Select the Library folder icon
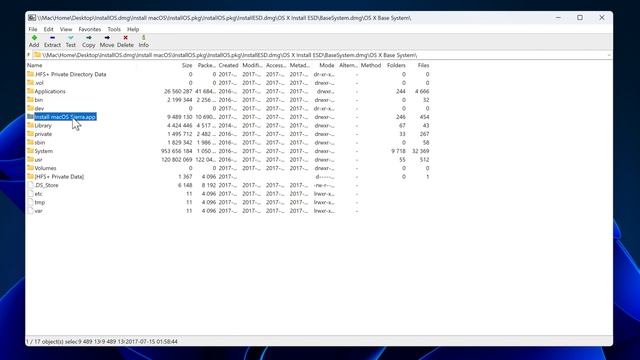 click(30, 125)
